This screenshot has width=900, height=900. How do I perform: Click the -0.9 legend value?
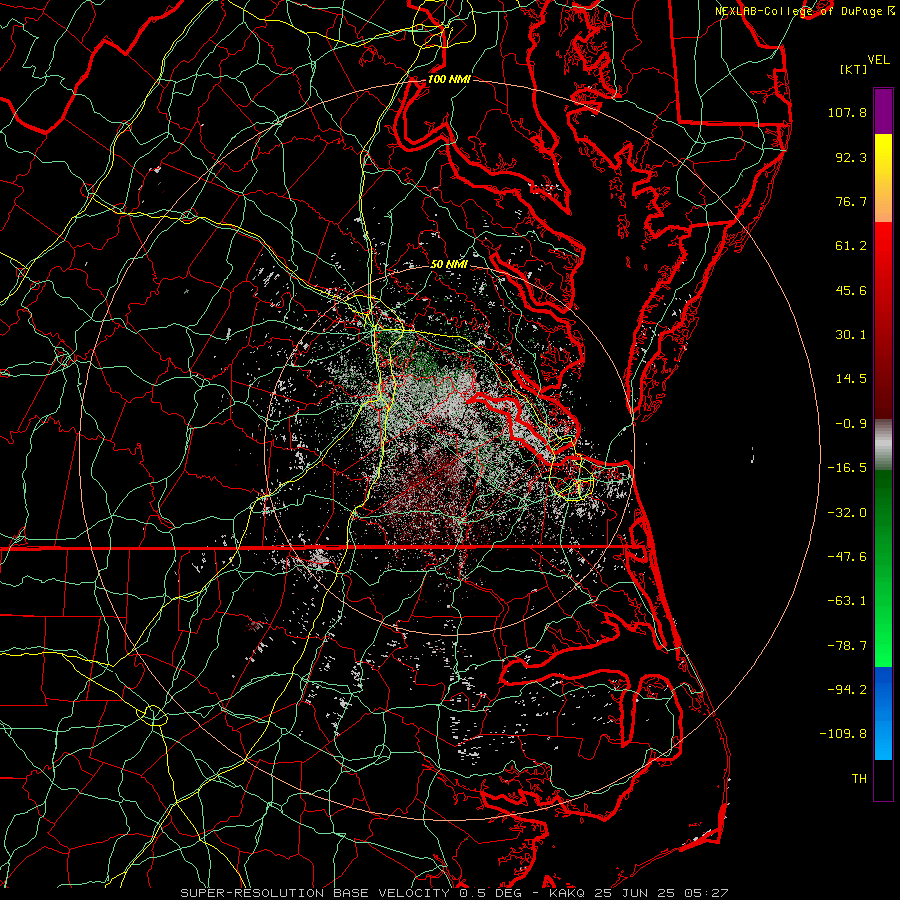(851, 424)
